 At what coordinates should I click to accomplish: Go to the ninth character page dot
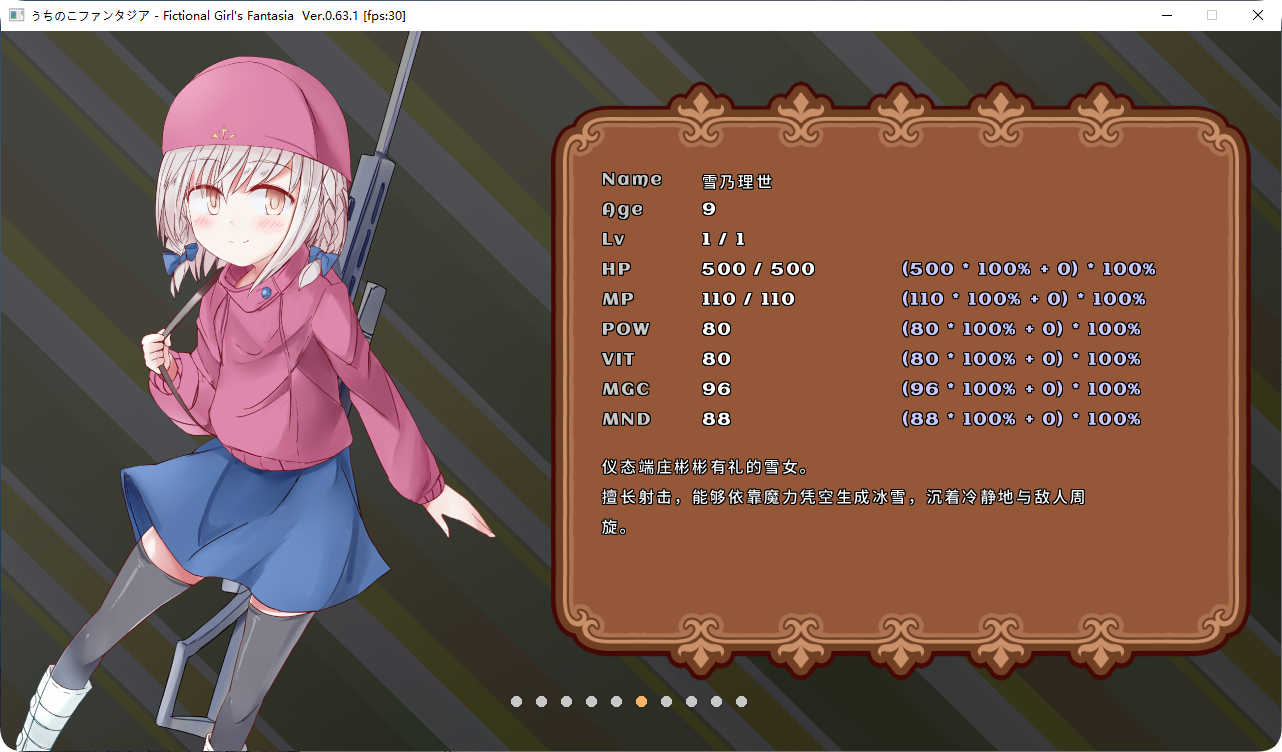point(716,702)
